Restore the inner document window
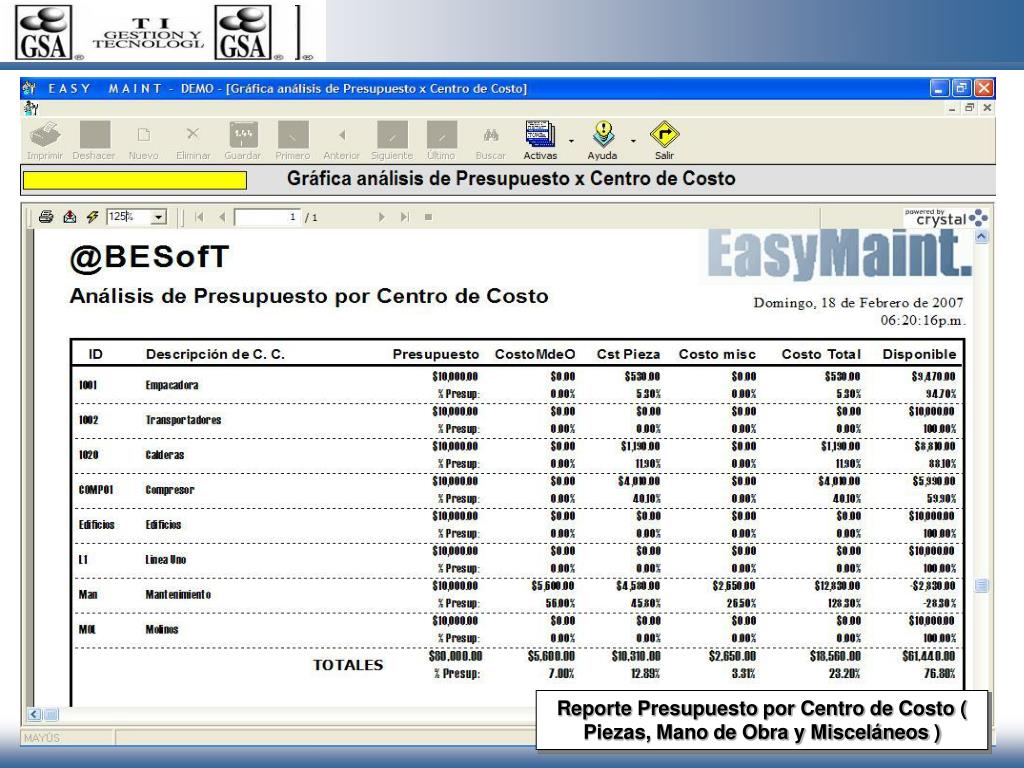 pyautogui.click(x=969, y=108)
